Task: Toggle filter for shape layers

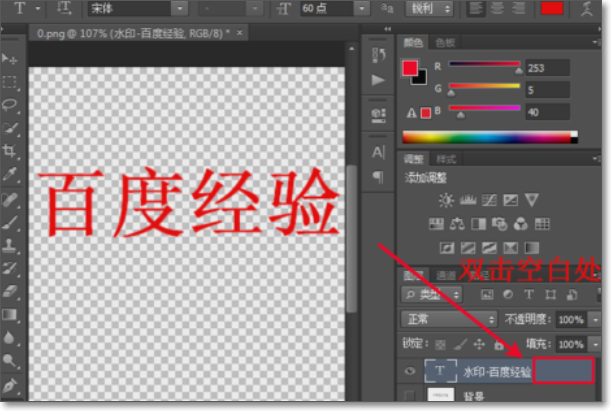Action: click(550, 295)
